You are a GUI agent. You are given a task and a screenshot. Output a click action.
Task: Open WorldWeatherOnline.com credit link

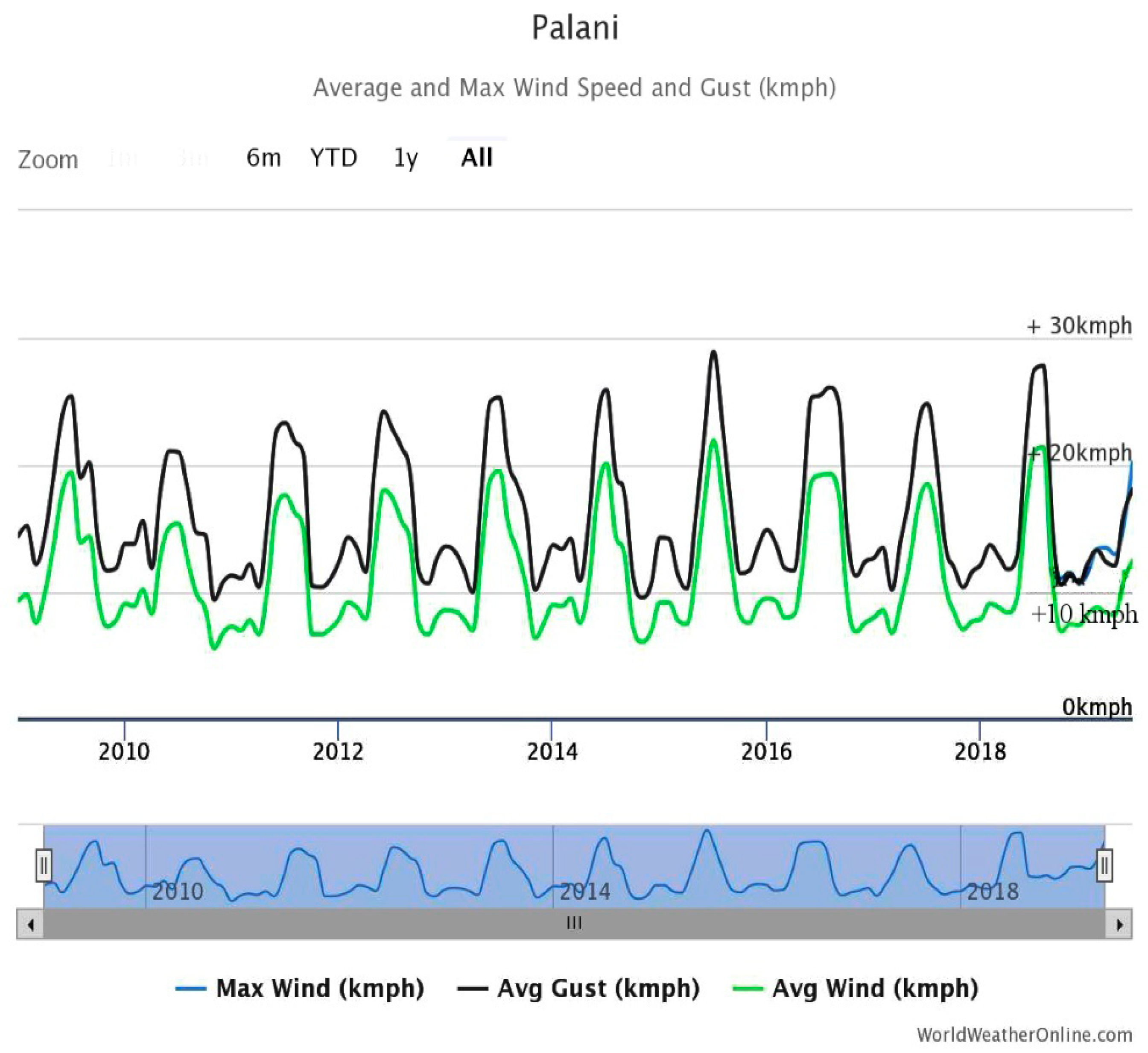pyautogui.click(x=1024, y=1034)
